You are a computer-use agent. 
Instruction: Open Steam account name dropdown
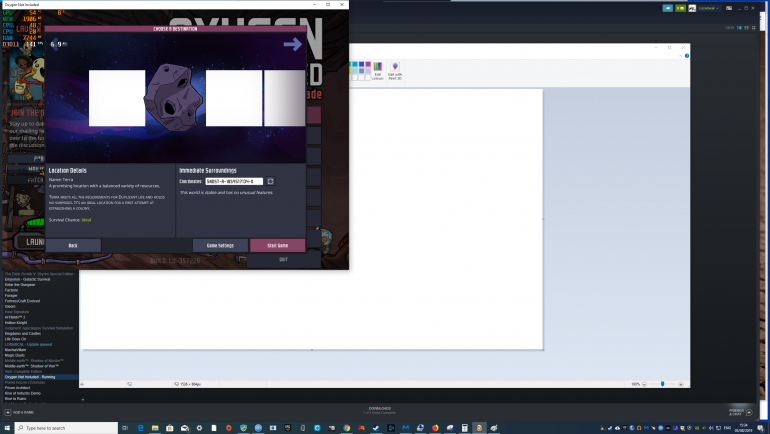[709, 8]
